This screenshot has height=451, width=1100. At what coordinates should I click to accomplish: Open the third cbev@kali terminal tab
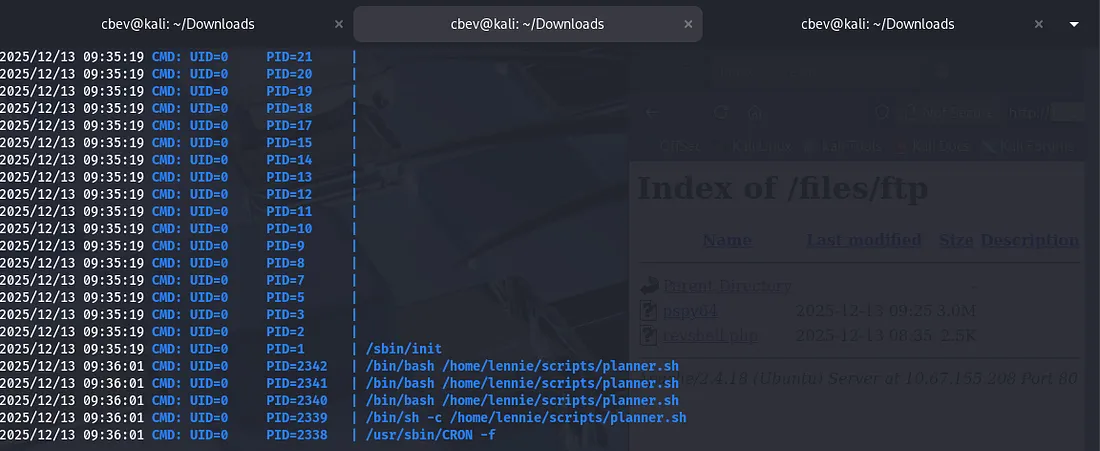coord(877,24)
